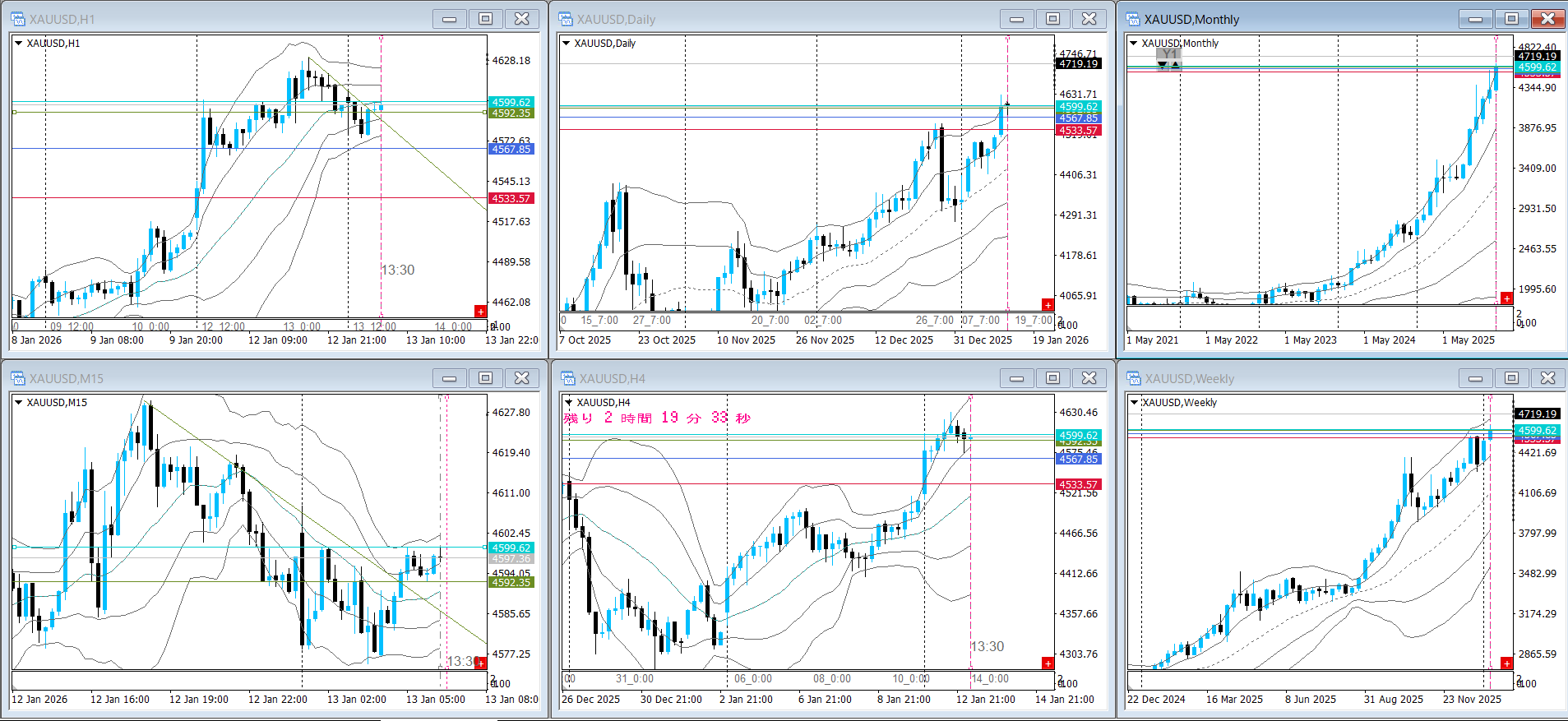Open the XAUUSD,M15 chart dropdown triangle
1568x721 pixels.
tap(19, 403)
